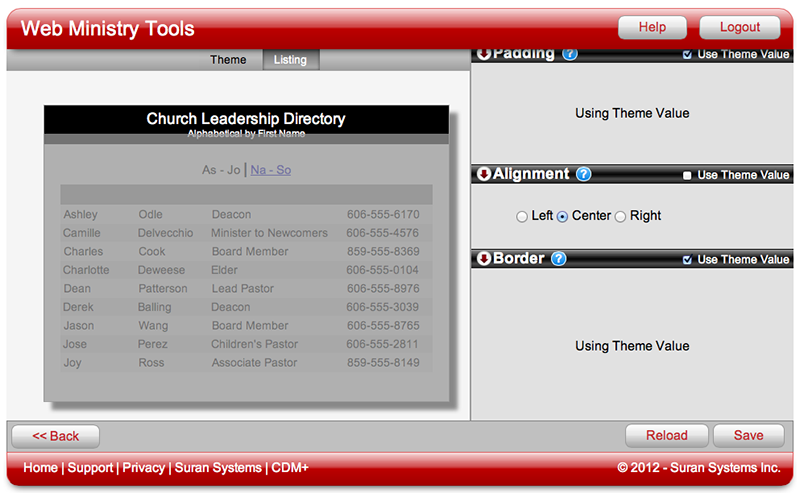Screen dimensions: 800x493
Task: Click the Alignment help question mark icon
Action: click(584, 174)
